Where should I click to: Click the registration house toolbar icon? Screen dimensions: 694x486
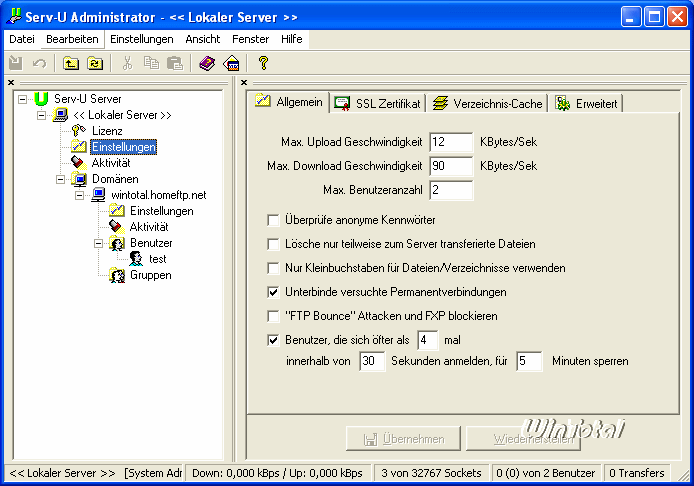pos(231,63)
